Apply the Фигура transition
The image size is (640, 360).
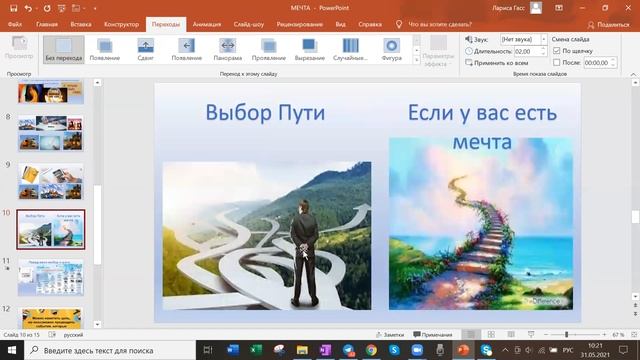click(x=391, y=49)
